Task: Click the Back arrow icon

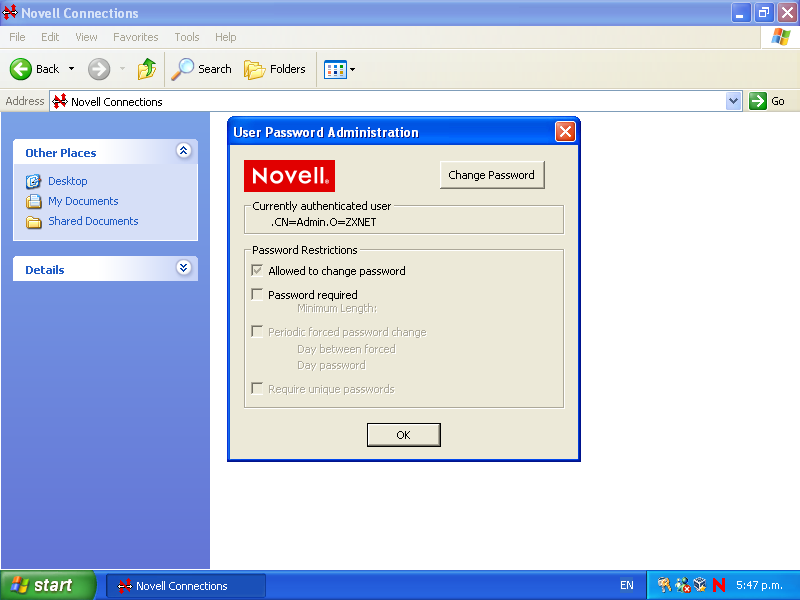Action: point(20,69)
